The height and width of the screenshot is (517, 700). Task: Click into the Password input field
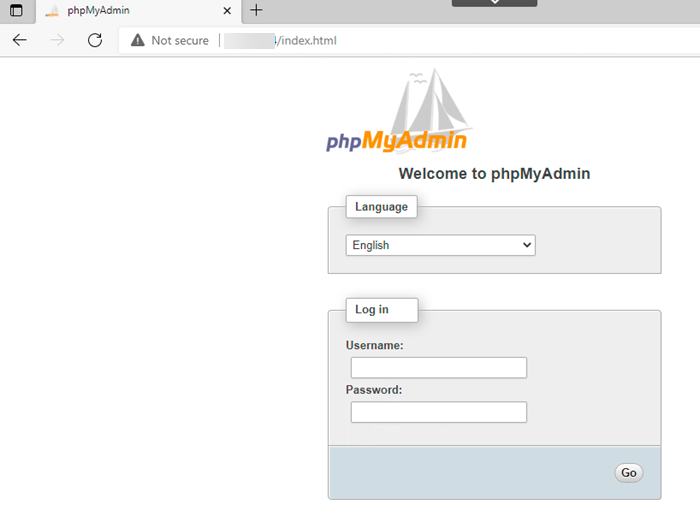[439, 412]
